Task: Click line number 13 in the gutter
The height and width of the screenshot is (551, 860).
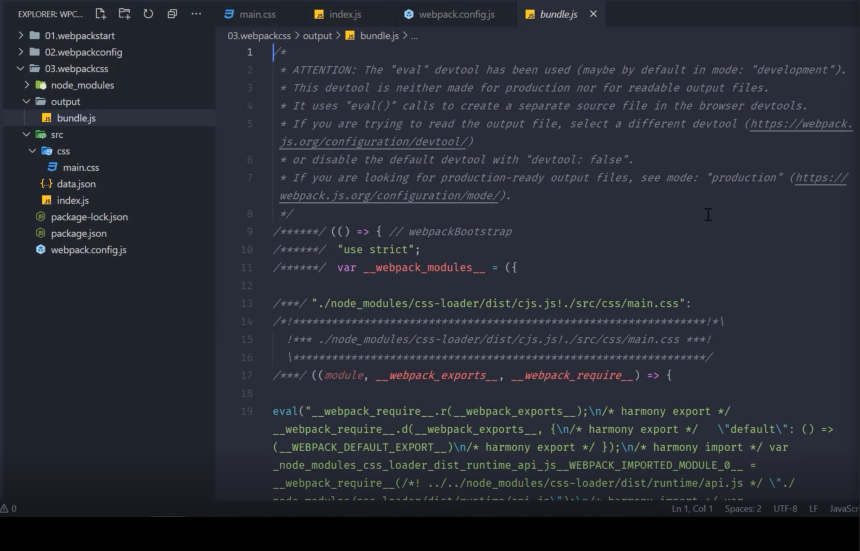Action: pyautogui.click(x=247, y=303)
